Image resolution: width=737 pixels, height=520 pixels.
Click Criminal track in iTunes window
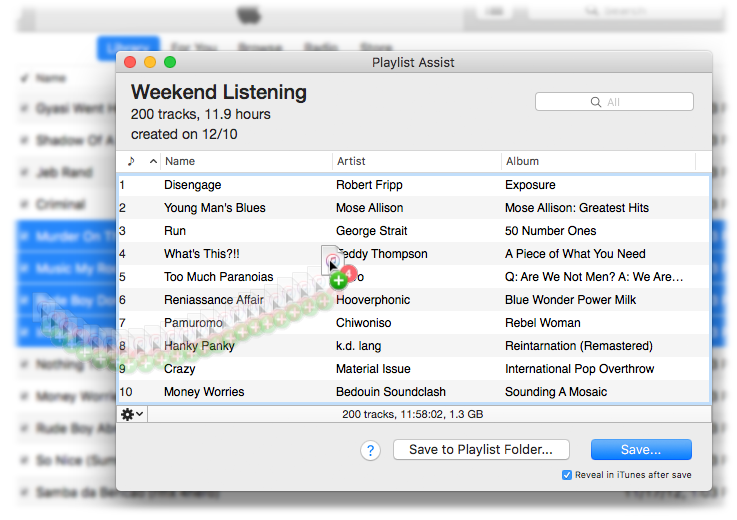tap(61, 205)
